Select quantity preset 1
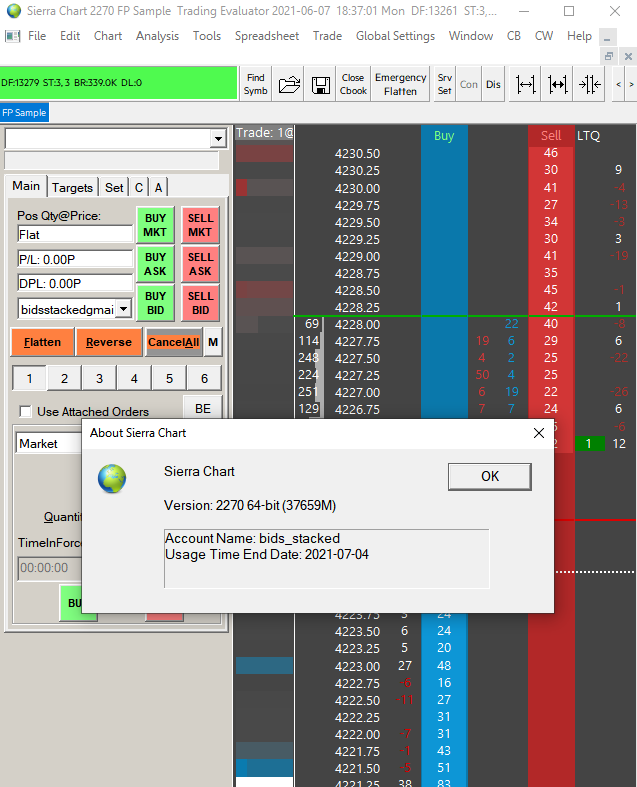Screen dimensions: 637x787 30,378
